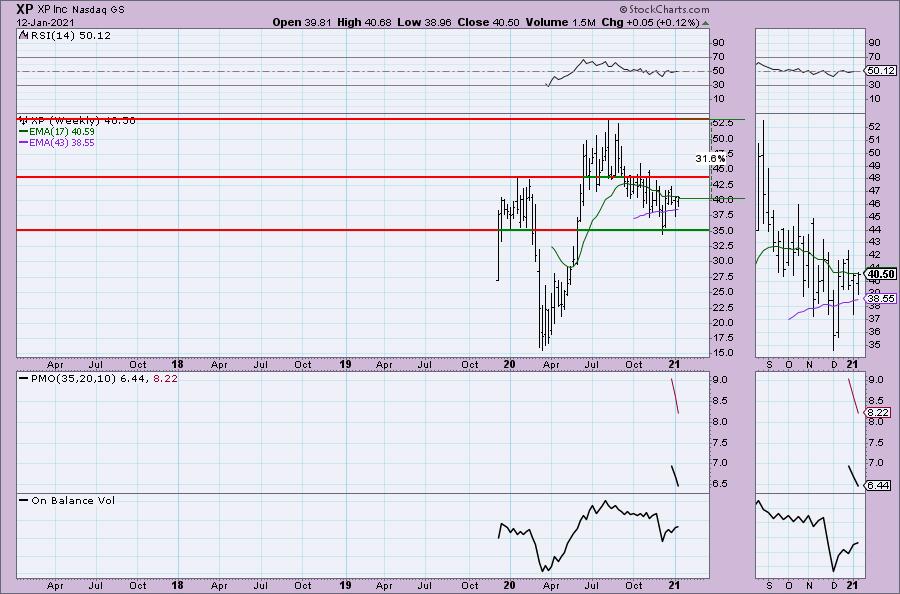Click the Volume 1.5M value
This screenshot has width=900, height=594.
(x=560, y=22)
